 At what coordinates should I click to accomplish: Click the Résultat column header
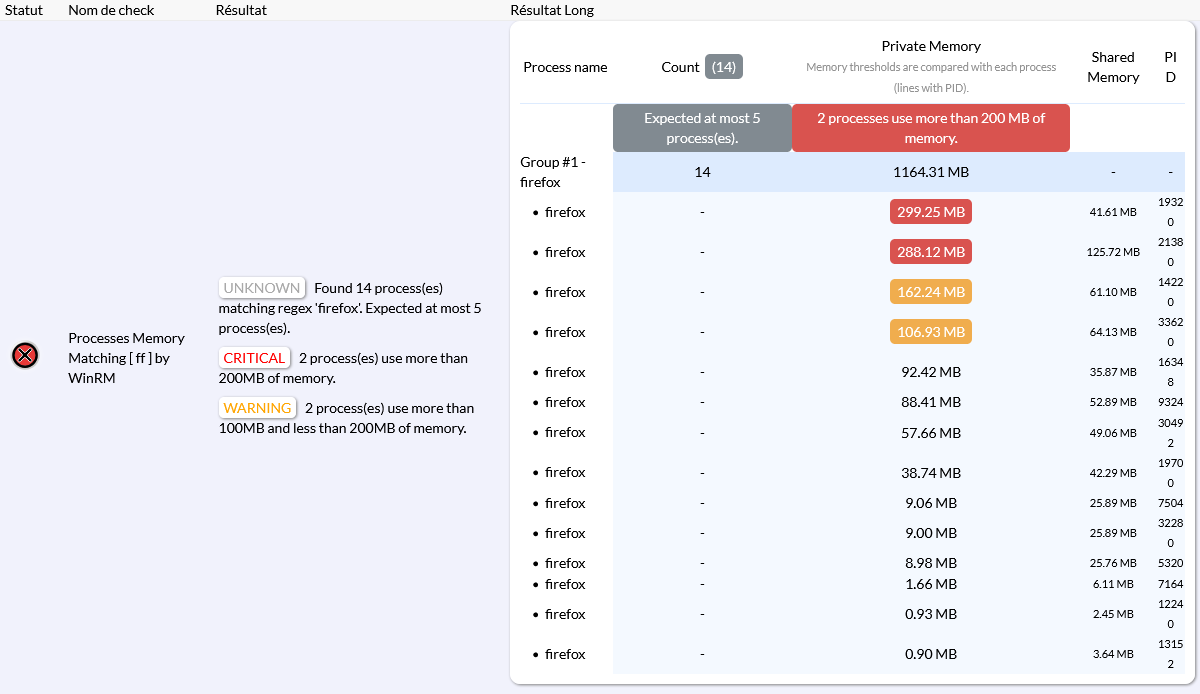point(241,10)
